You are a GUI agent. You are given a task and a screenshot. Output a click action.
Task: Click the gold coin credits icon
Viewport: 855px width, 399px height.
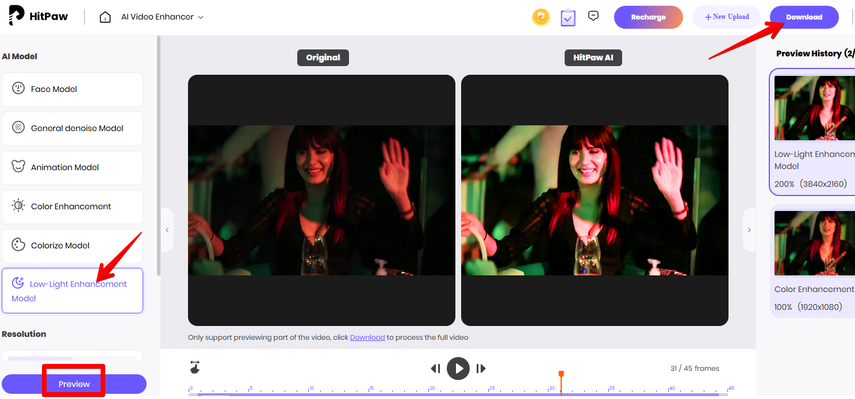[541, 17]
